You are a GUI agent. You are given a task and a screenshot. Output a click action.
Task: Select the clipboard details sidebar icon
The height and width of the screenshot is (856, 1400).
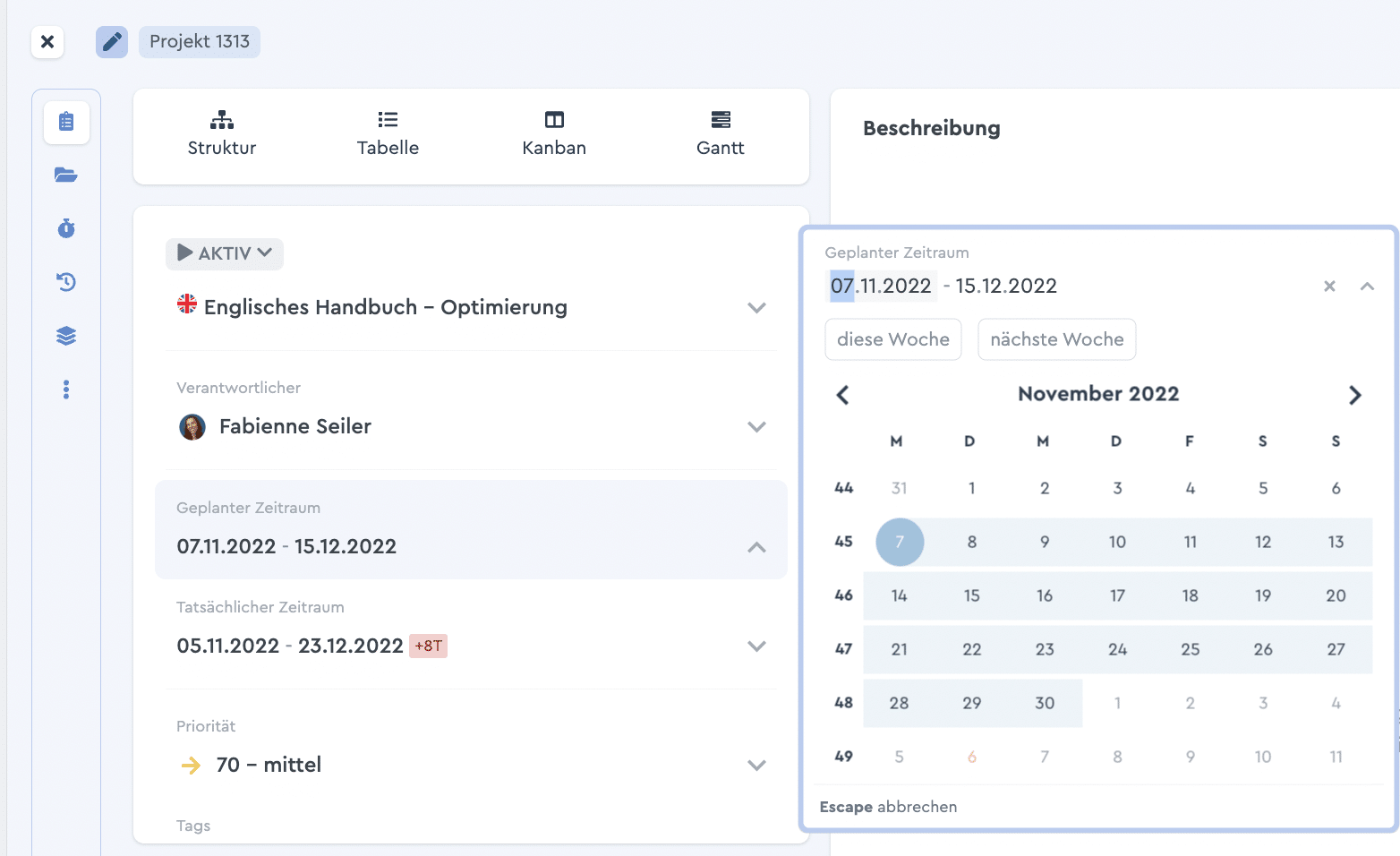point(66,122)
